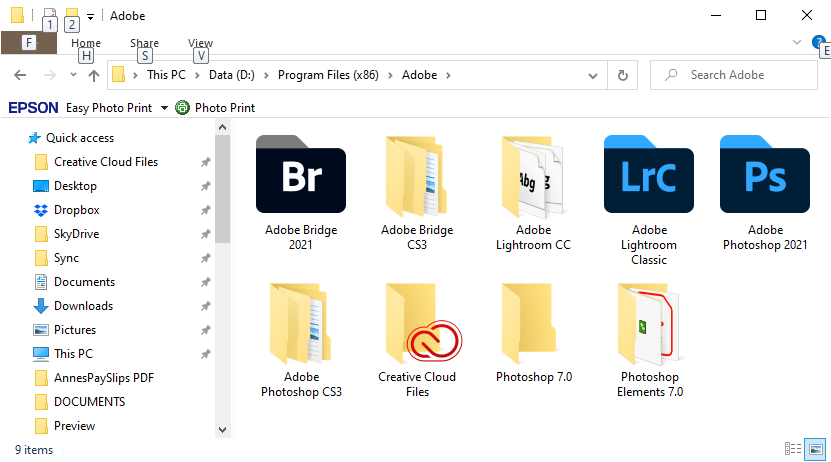The image size is (831, 462).
Task: Click the Epson Photo Print printer icon
Action: (x=182, y=108)
